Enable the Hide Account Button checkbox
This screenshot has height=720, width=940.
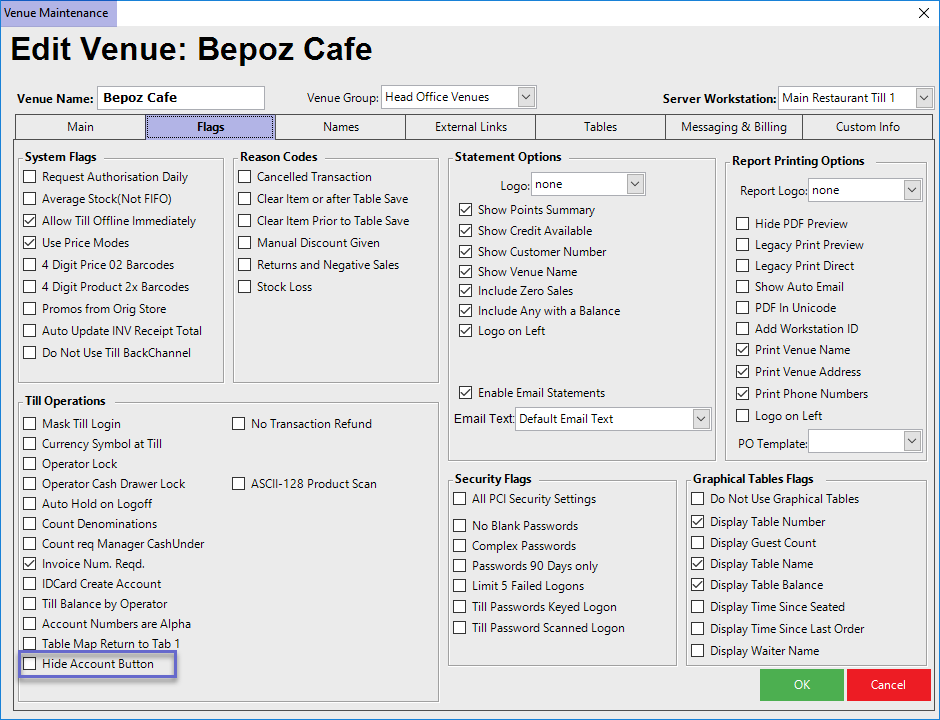click(30, 664)
